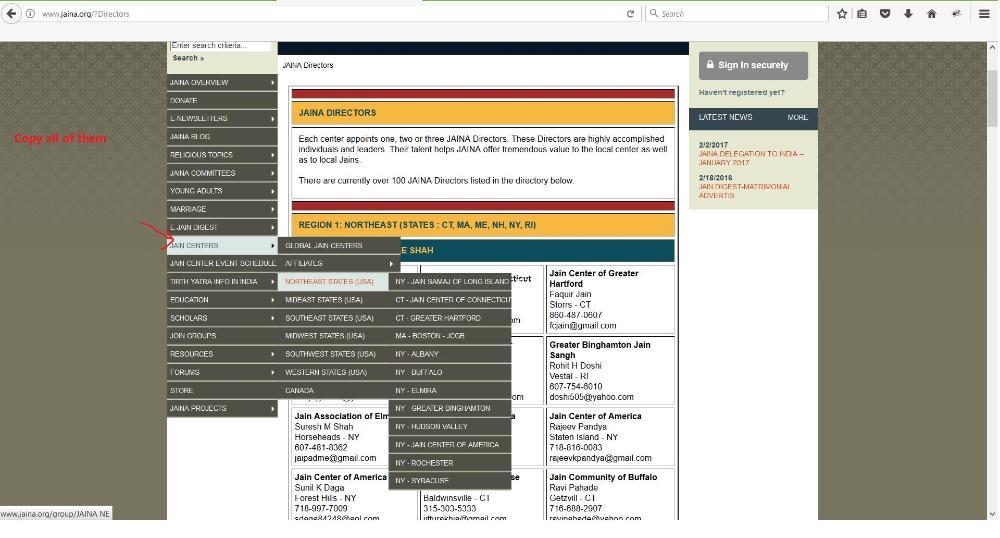Click the site information icon in address bar
This screenshot has height=538, width=1000.
tap(30, 13)
